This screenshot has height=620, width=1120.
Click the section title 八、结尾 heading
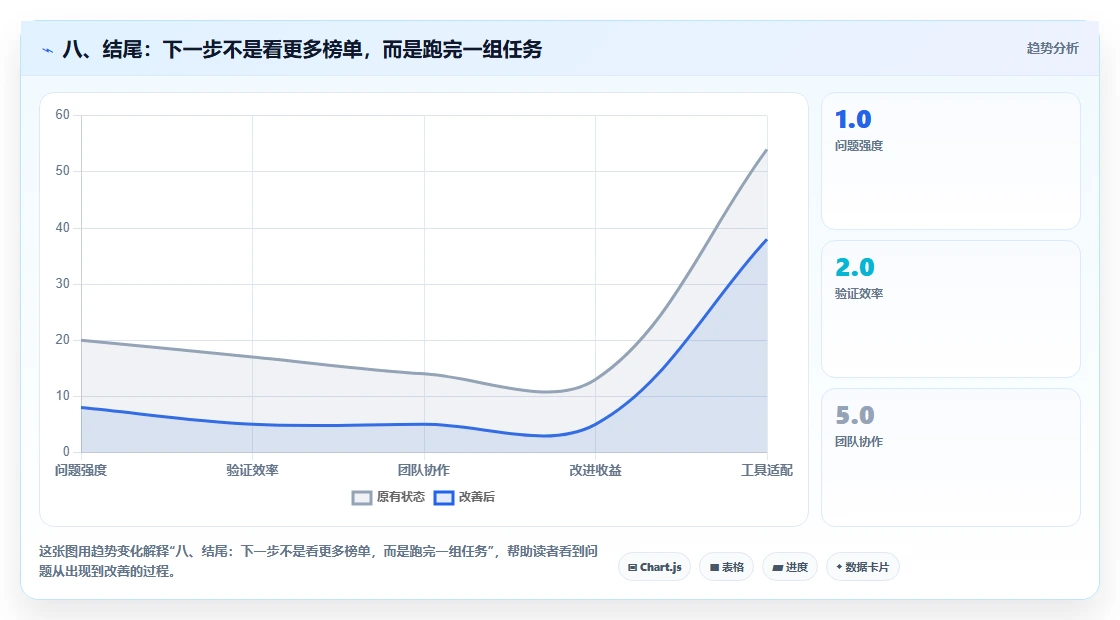[302, 49]
